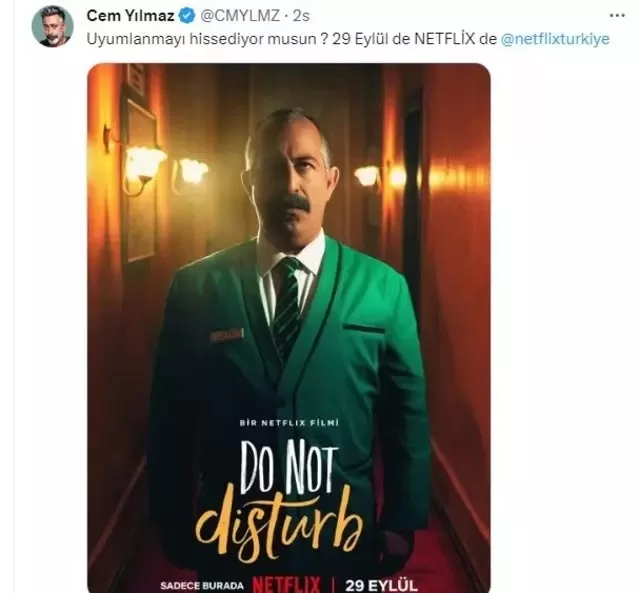Open Cem Yılmaz's profile picture

click(x=53, y=27)
